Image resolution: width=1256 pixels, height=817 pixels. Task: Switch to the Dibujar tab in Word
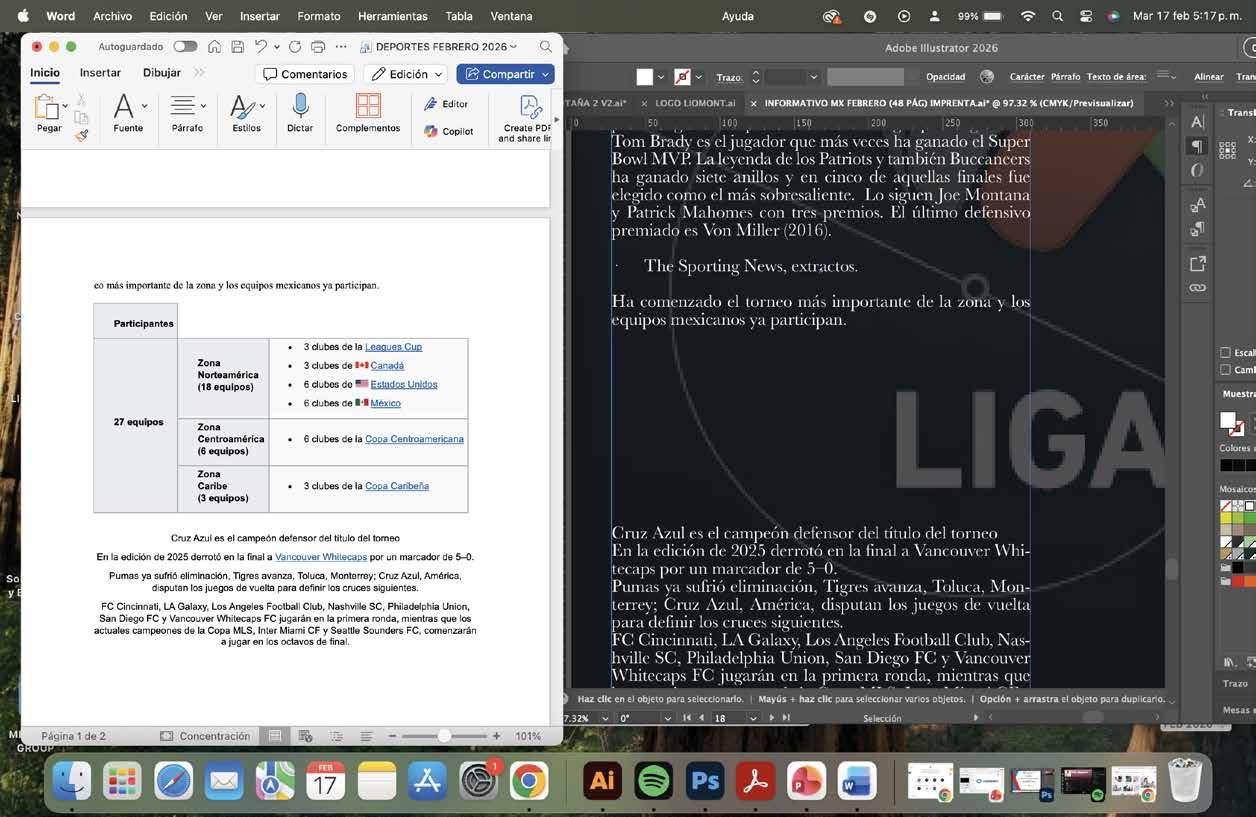[x=162, y=73]
